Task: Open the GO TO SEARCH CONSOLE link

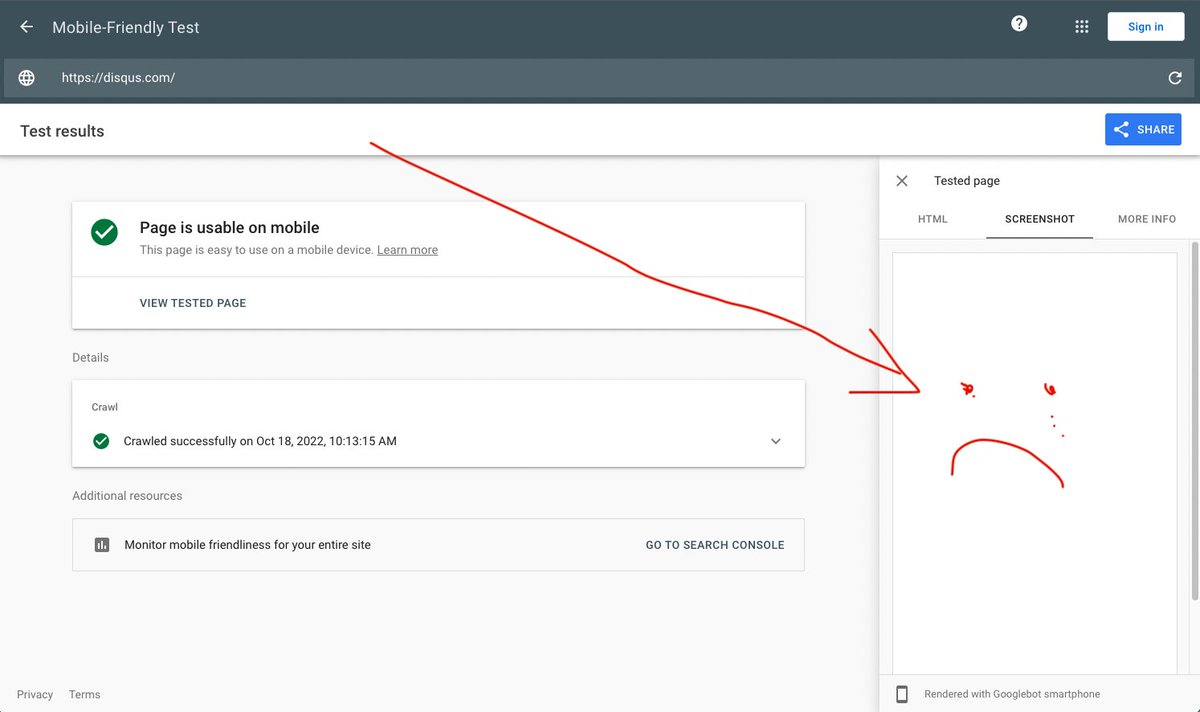Action: point(715,545)
